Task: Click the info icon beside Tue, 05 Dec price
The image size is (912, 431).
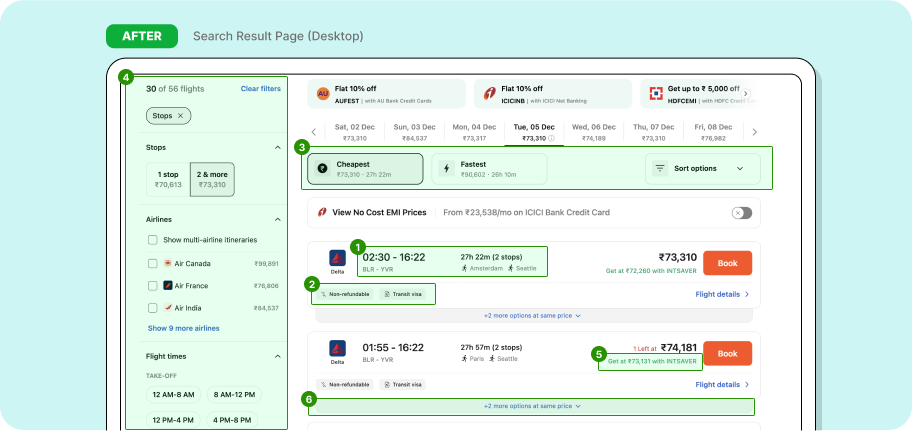Action: click(551, 138)
